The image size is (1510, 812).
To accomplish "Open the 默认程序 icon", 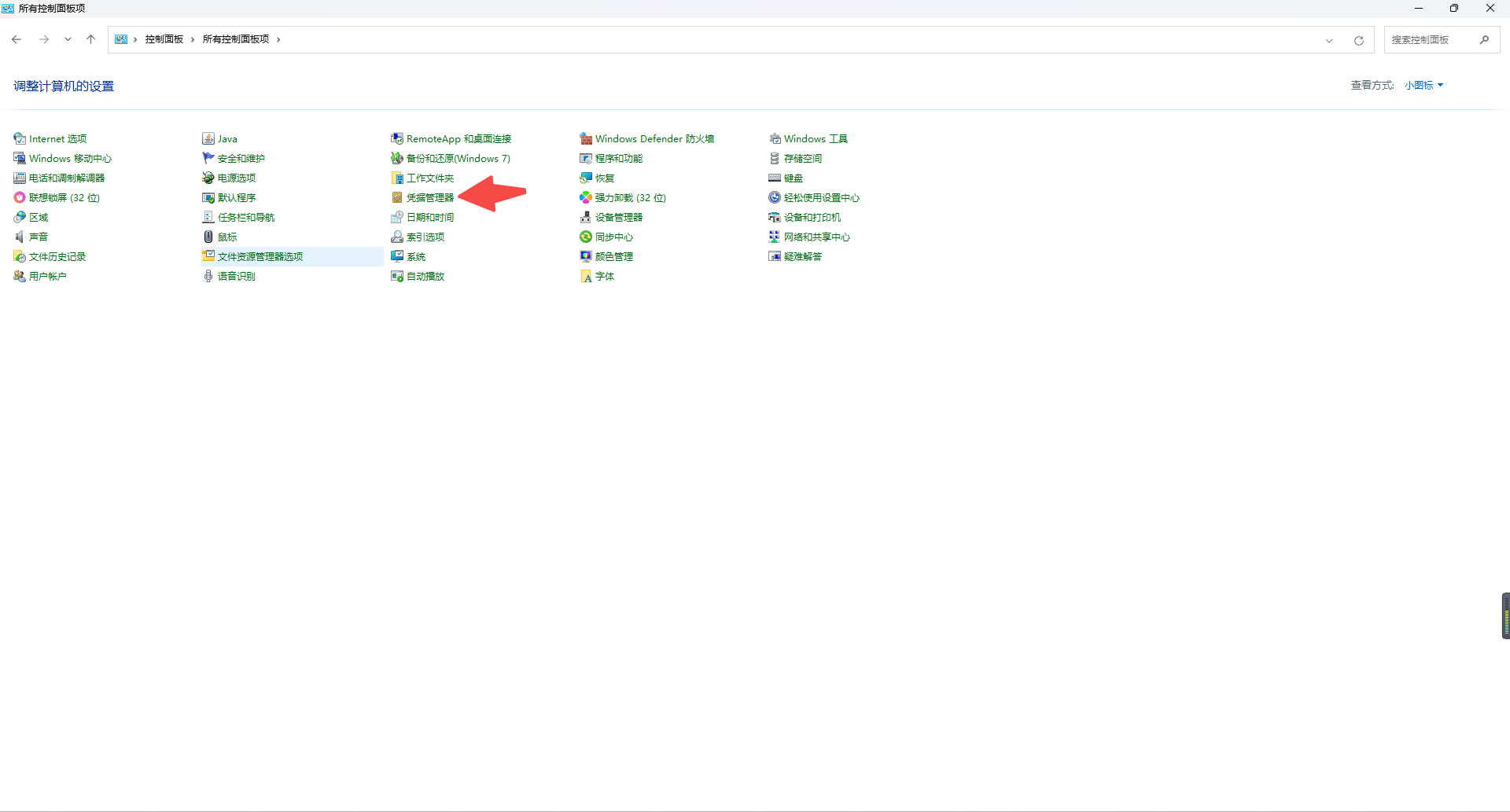I will tap(208, 197).
